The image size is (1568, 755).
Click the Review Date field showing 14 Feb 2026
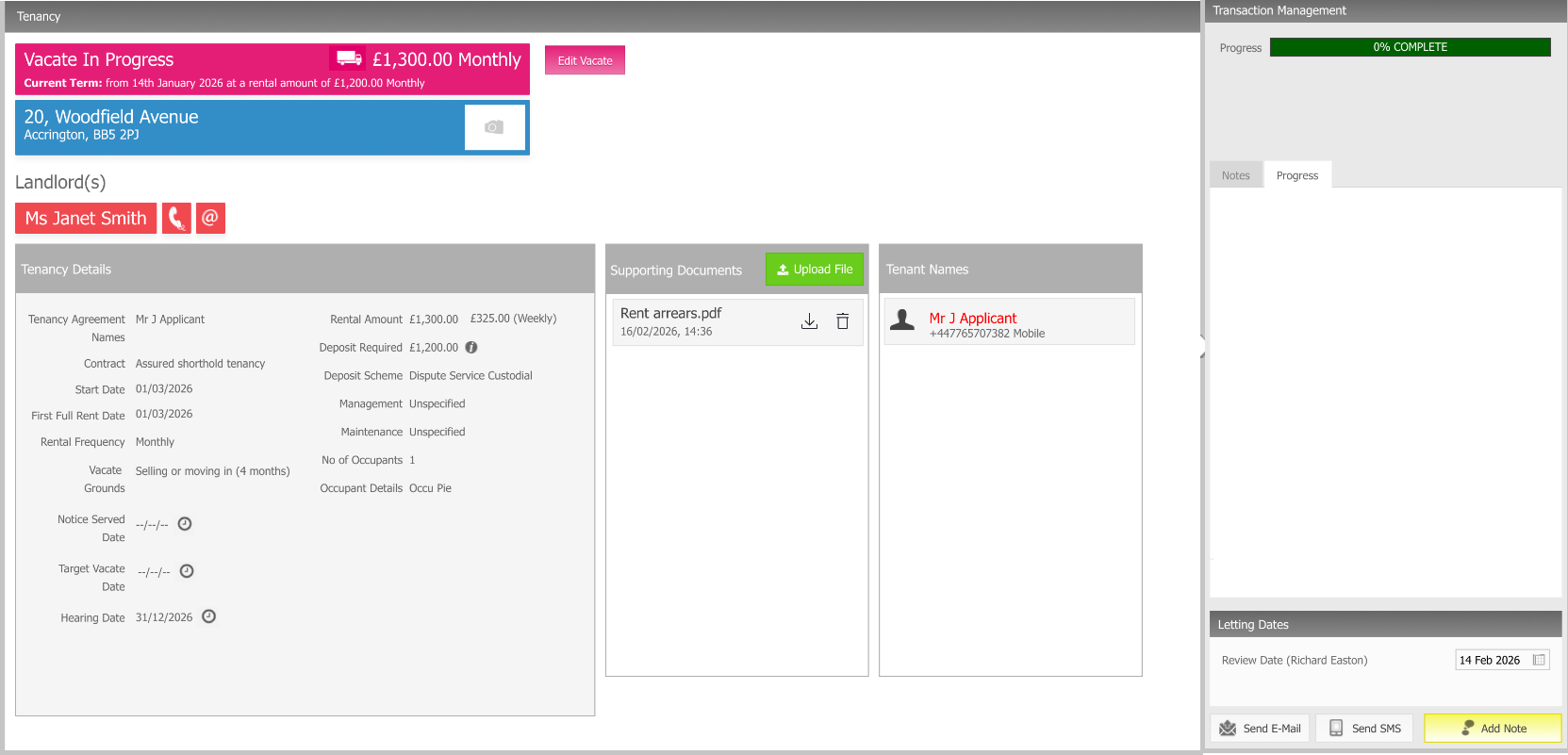click(x=1502, y=660)
